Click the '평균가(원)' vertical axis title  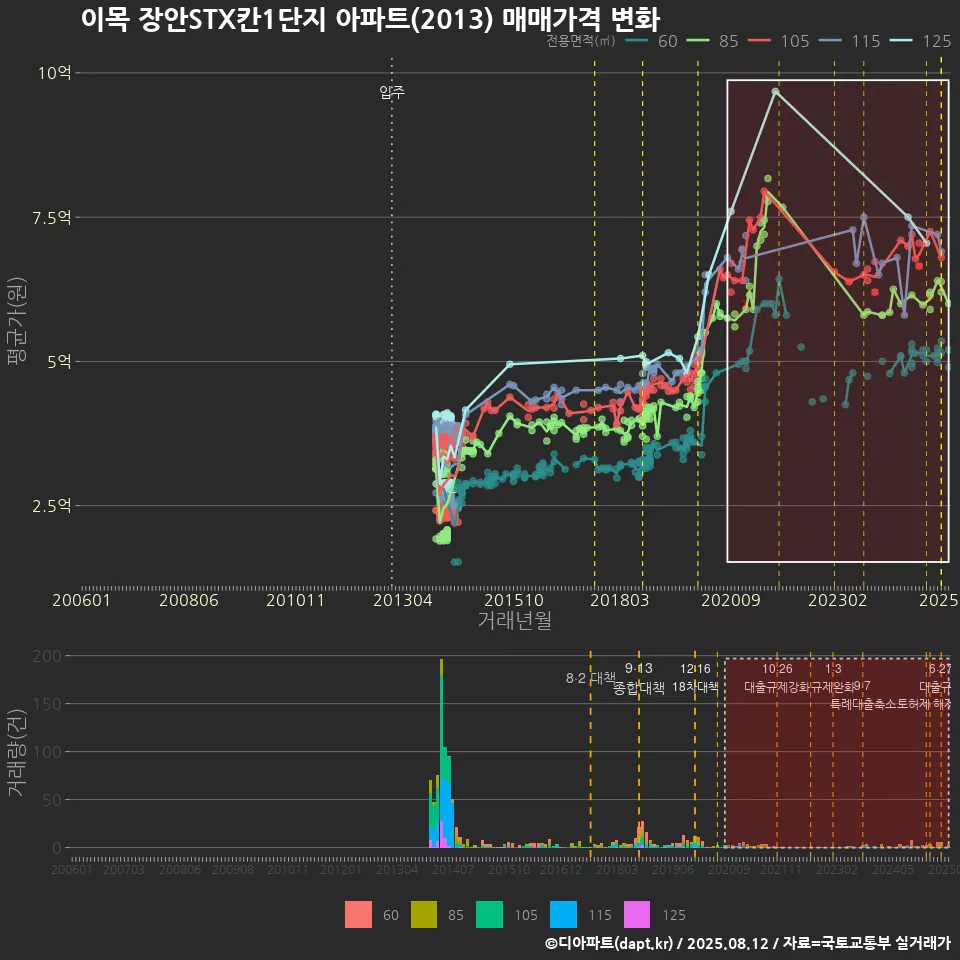point(17,321)
